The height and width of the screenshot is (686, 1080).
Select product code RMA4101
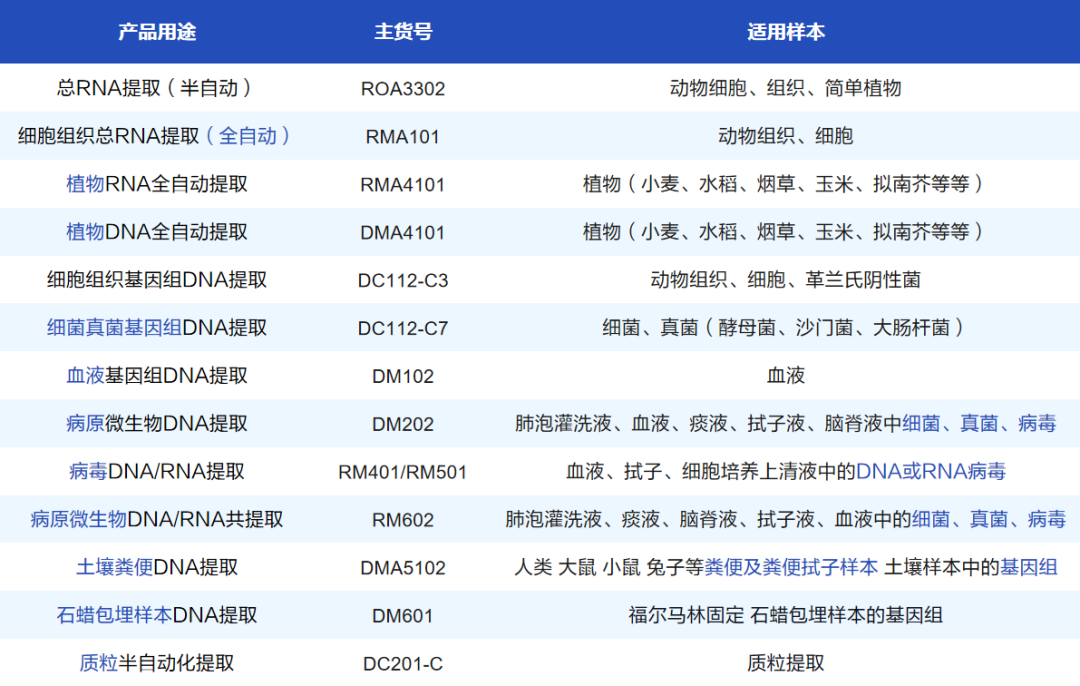click(403, 185)
